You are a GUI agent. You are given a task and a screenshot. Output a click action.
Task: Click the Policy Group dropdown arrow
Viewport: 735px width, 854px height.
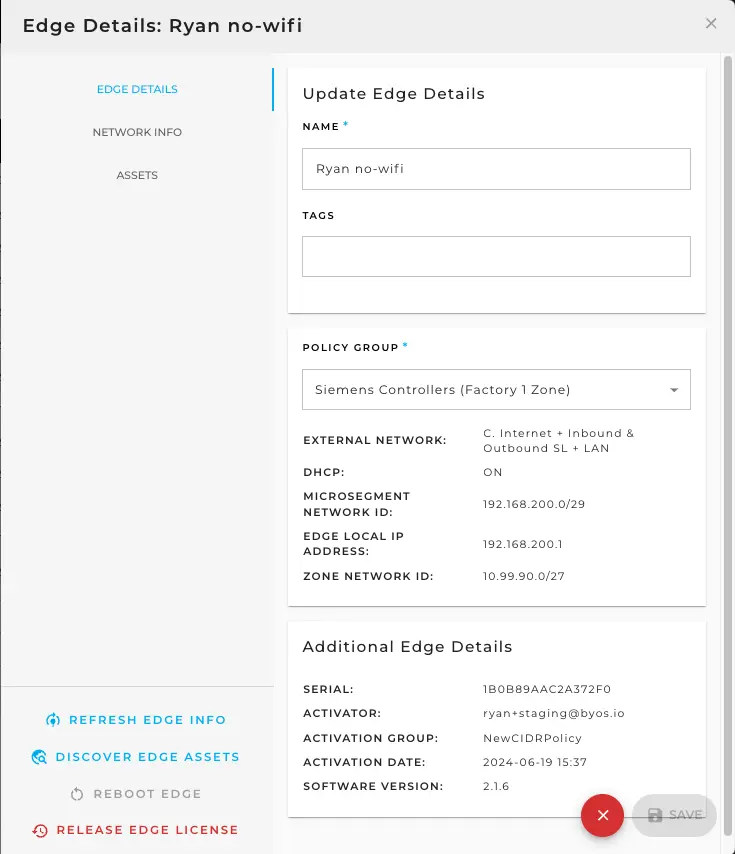674,390
